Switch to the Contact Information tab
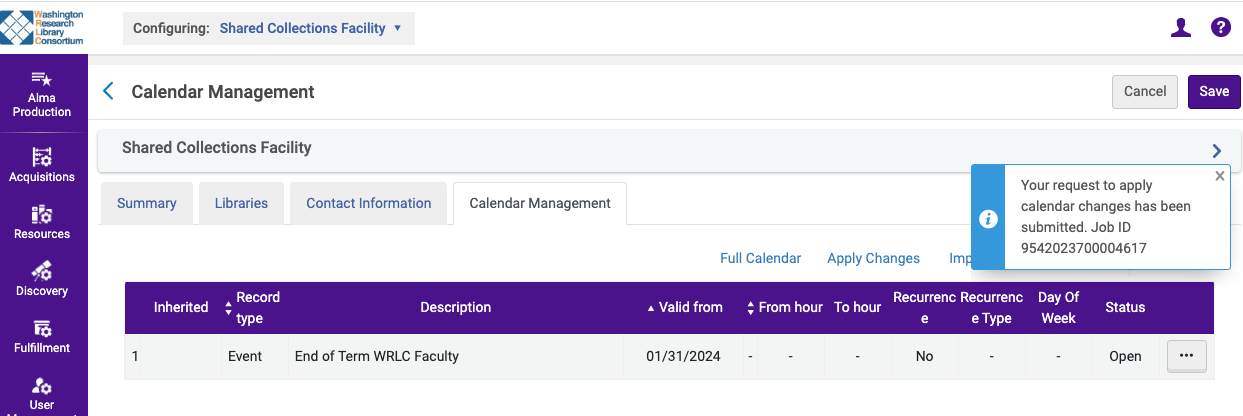1243x416 pixels. click(368, 203)
